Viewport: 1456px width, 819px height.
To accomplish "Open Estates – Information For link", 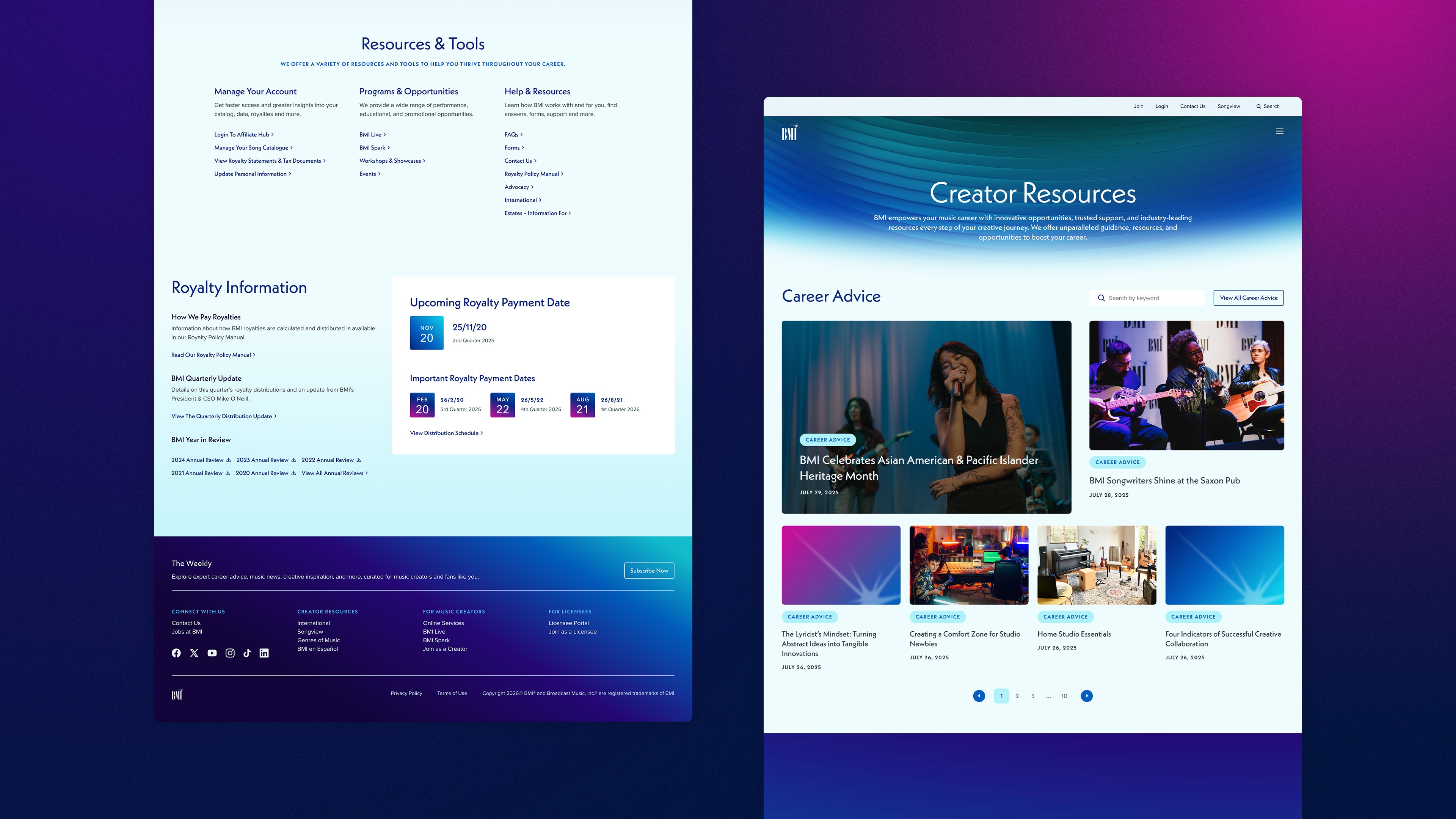I will click(538, 213).
